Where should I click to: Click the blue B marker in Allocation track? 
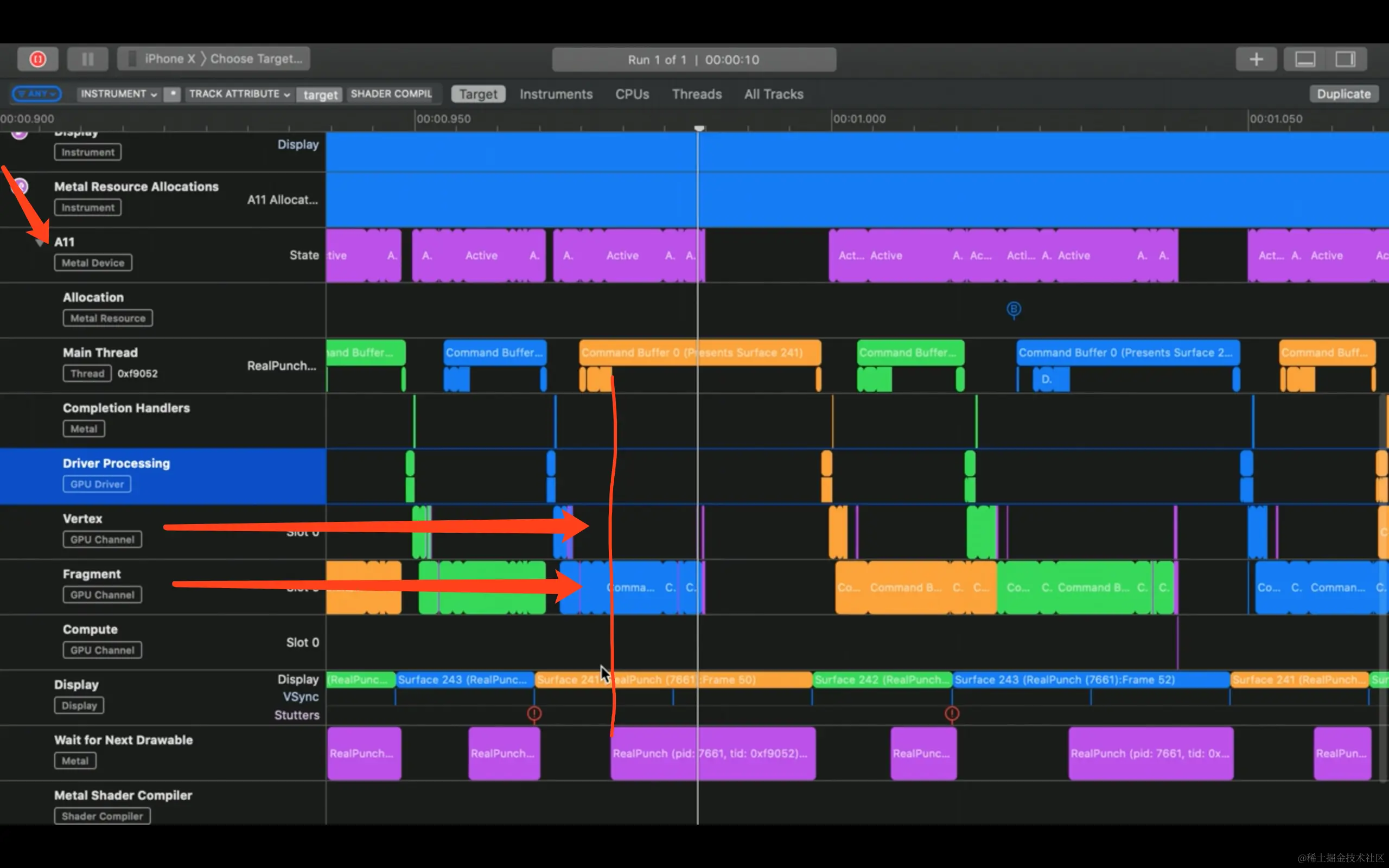(x=1014, y=309)
